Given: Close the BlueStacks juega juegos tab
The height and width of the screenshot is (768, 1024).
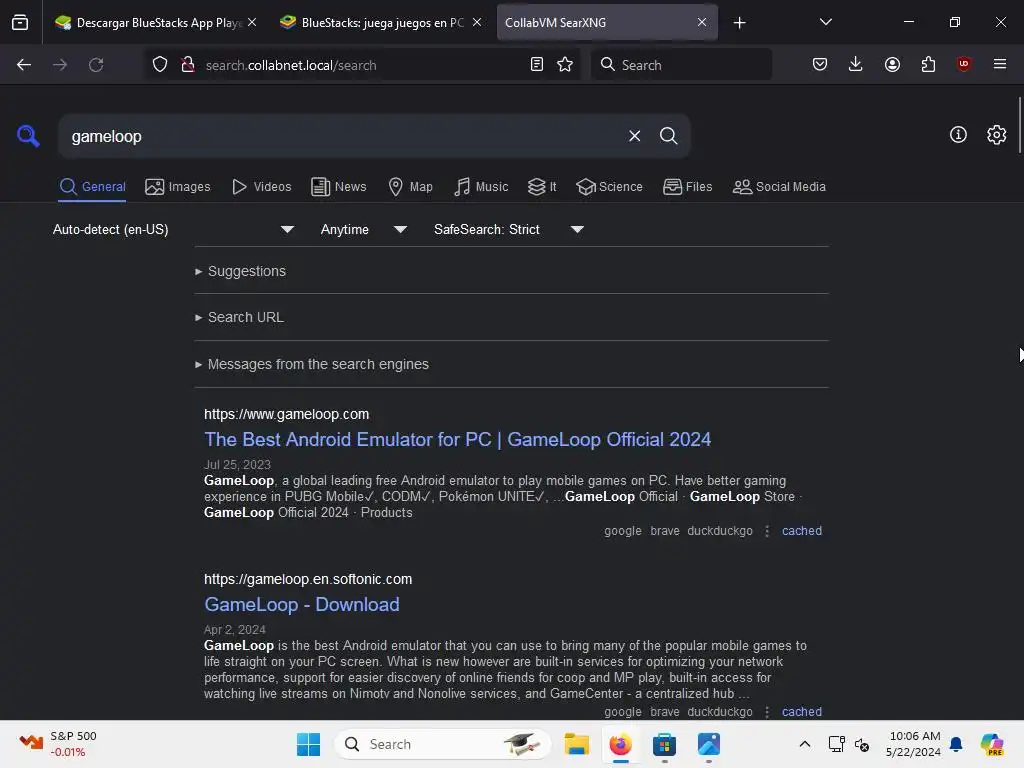Looking at the screenshot, I should [477, 22].
